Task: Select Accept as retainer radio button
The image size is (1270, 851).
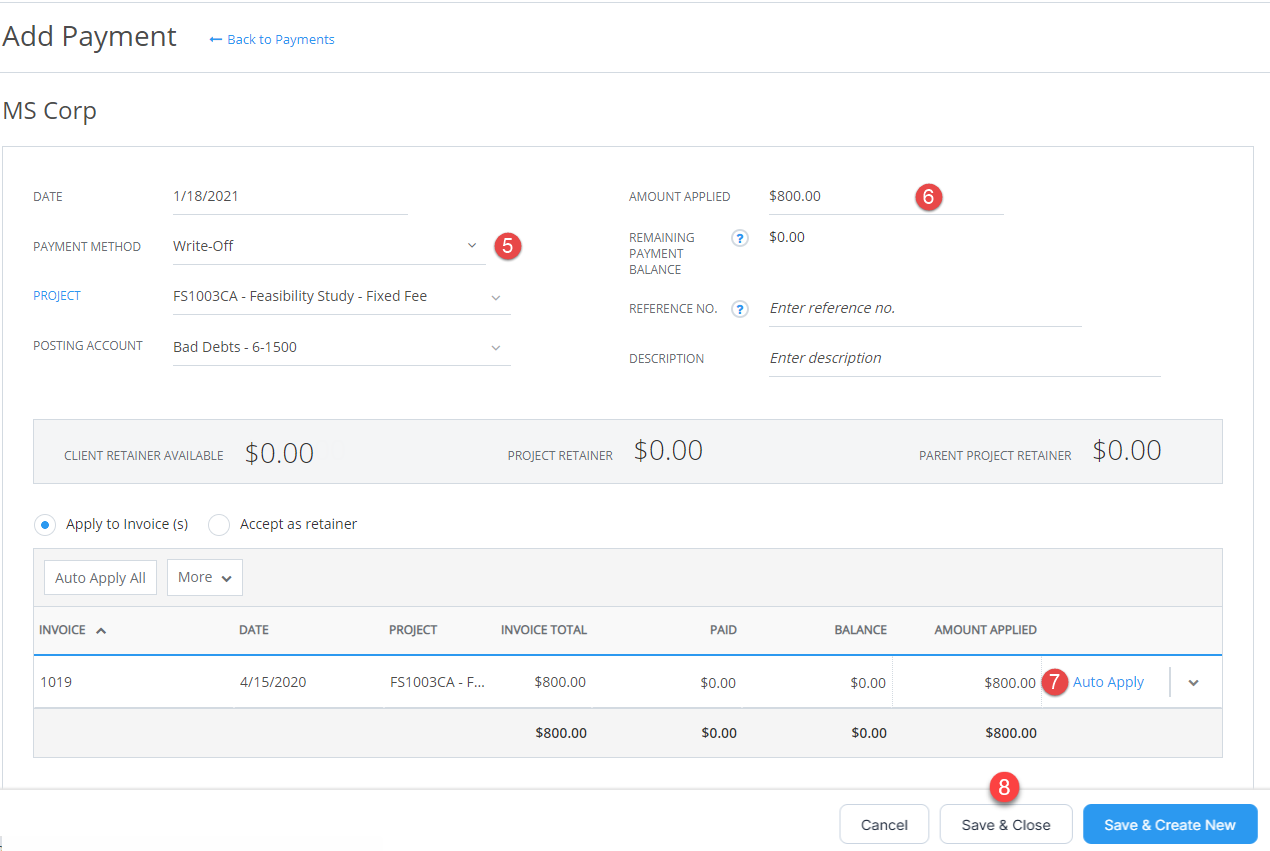Action: tap(219, 525)
